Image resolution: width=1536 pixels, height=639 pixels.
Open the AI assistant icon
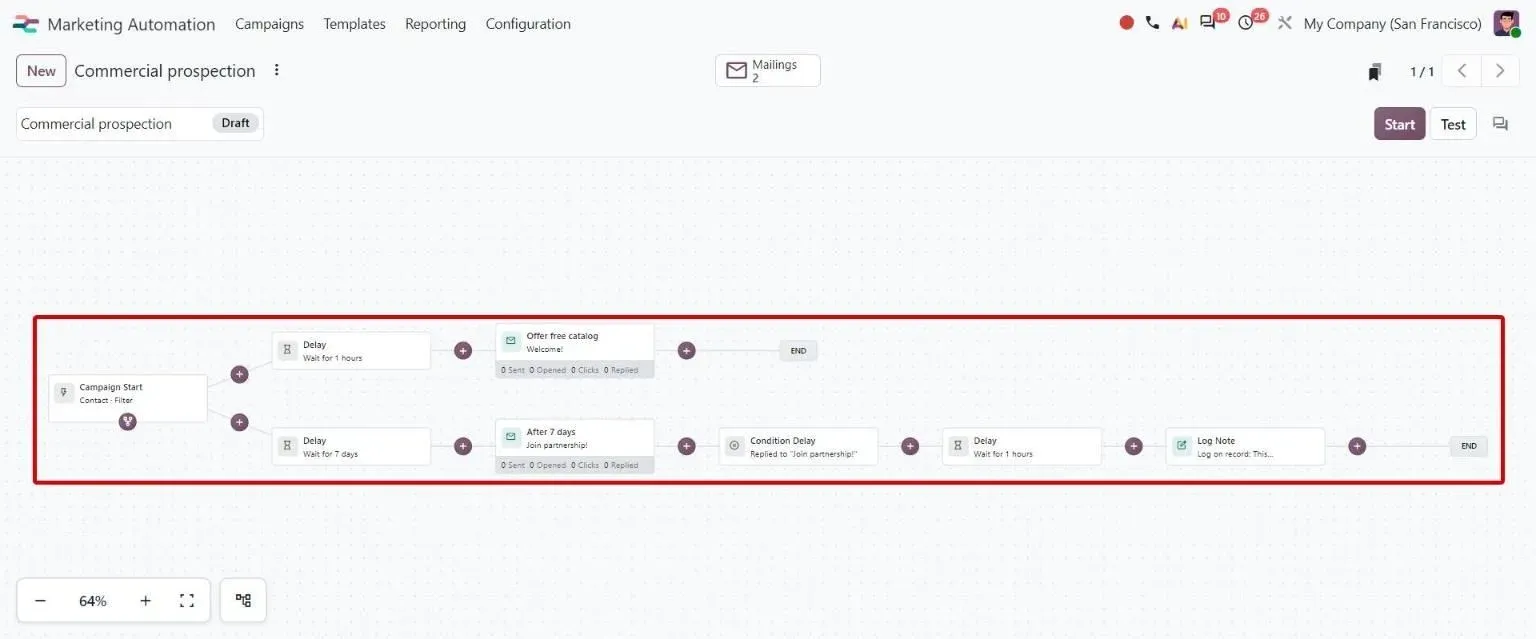1180,23
